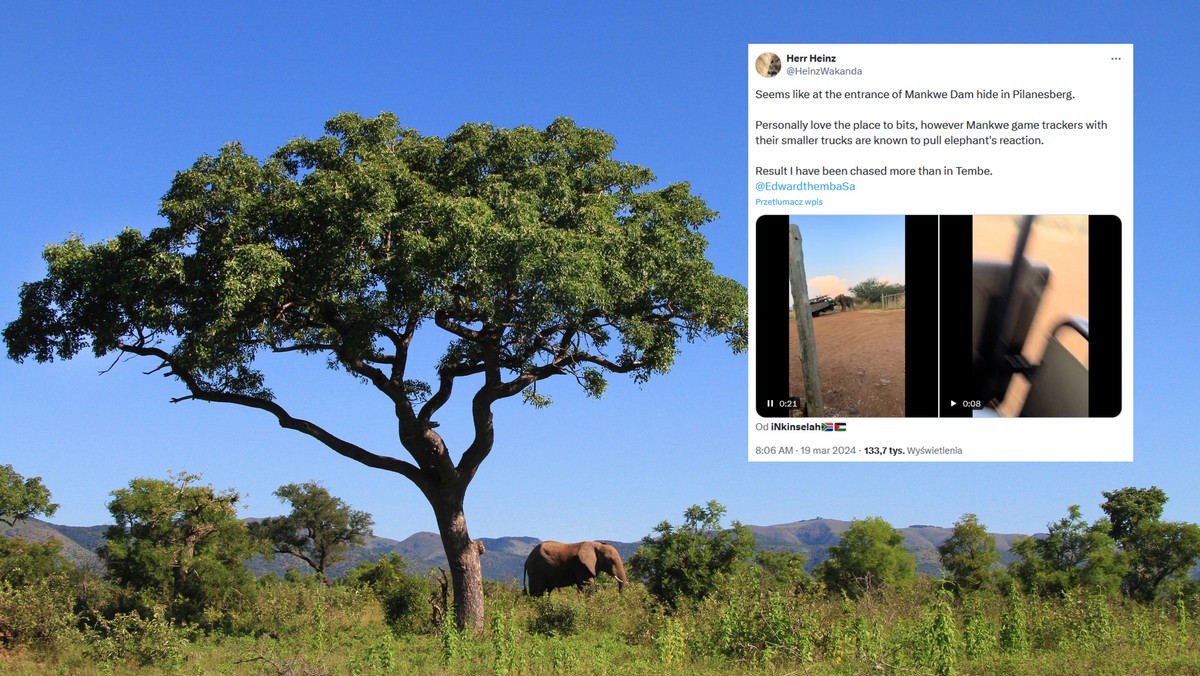Play the right video showing 0:08
This screenshot has height=676, width=1200.
tap(953, 404)
